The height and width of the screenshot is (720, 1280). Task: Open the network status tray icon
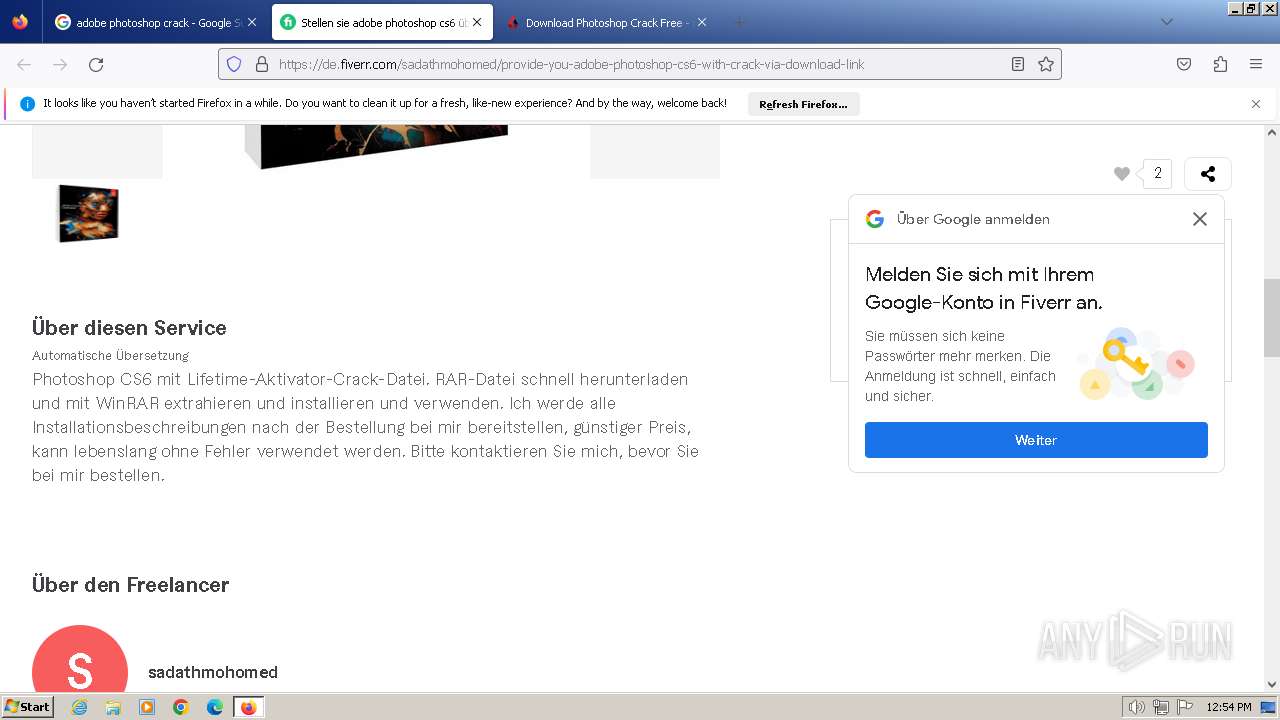(1161, 707)
